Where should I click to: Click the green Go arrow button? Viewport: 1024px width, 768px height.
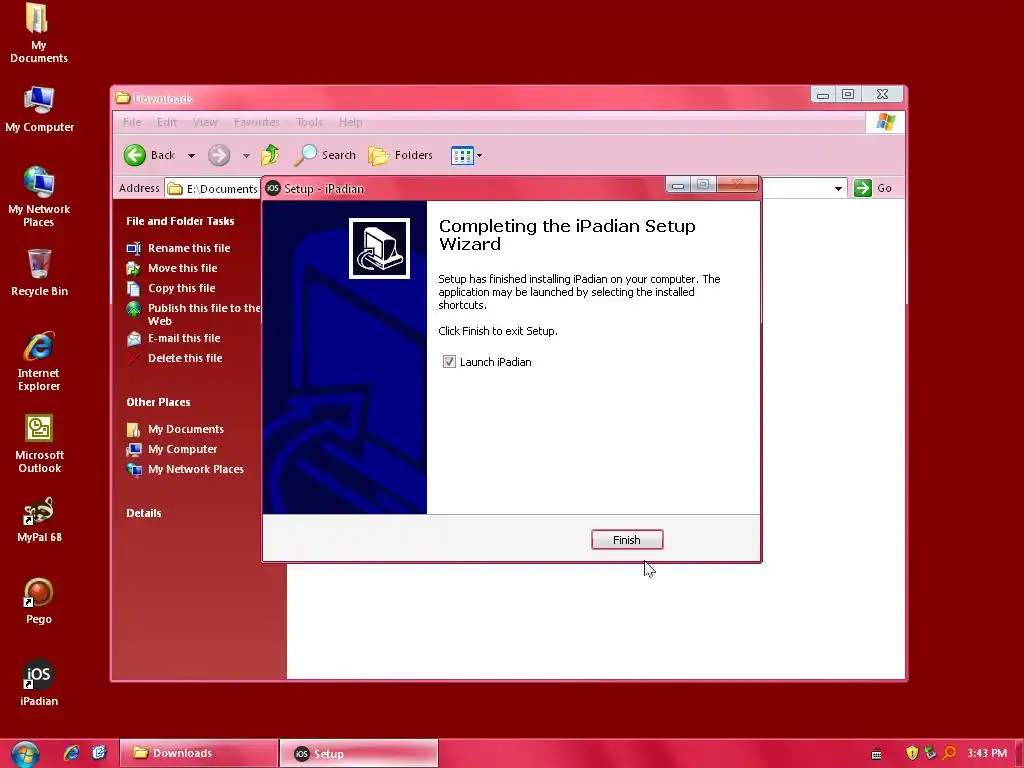tap(863, 188)
